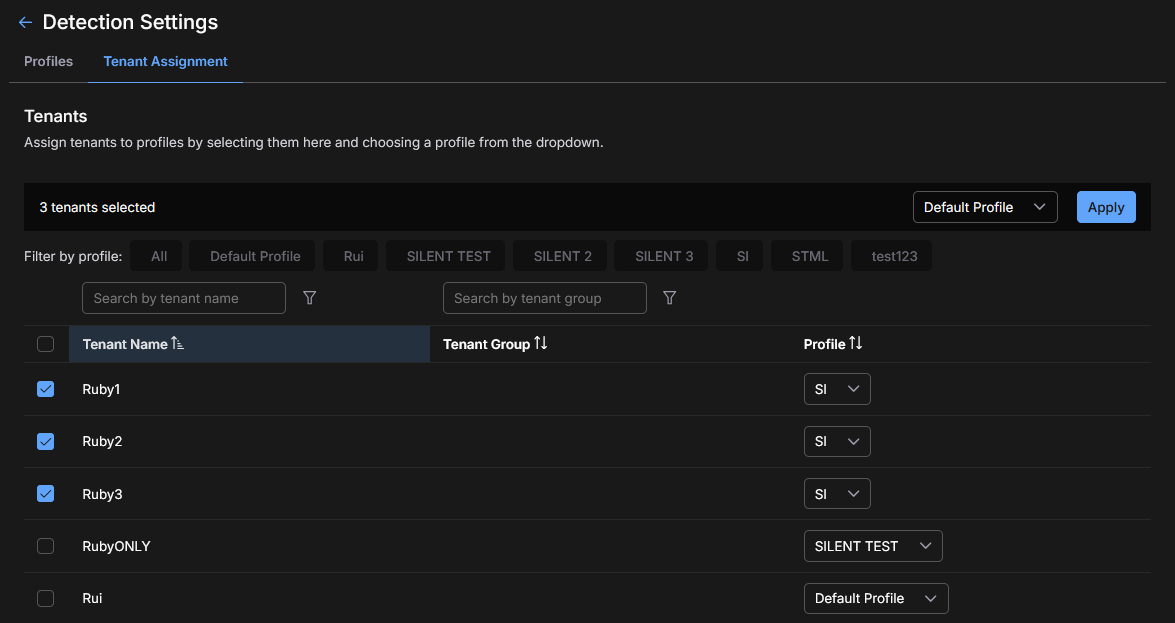Screen dimensions: 1175x623
Task: Open the Default Profile dropdown beside Apply
Action: (984, 207)
